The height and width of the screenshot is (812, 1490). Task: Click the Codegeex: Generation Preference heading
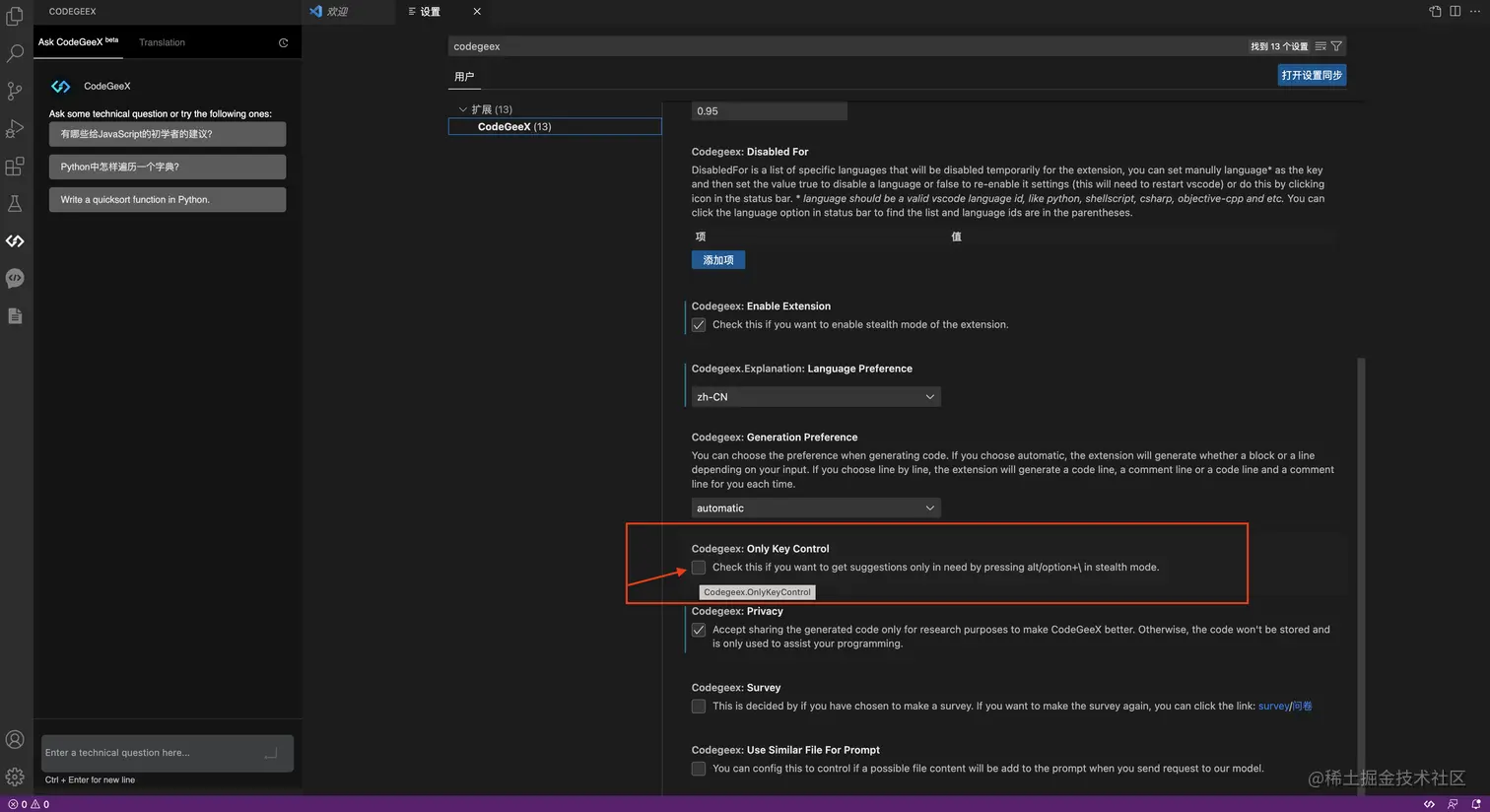click(x=775, y=438)
